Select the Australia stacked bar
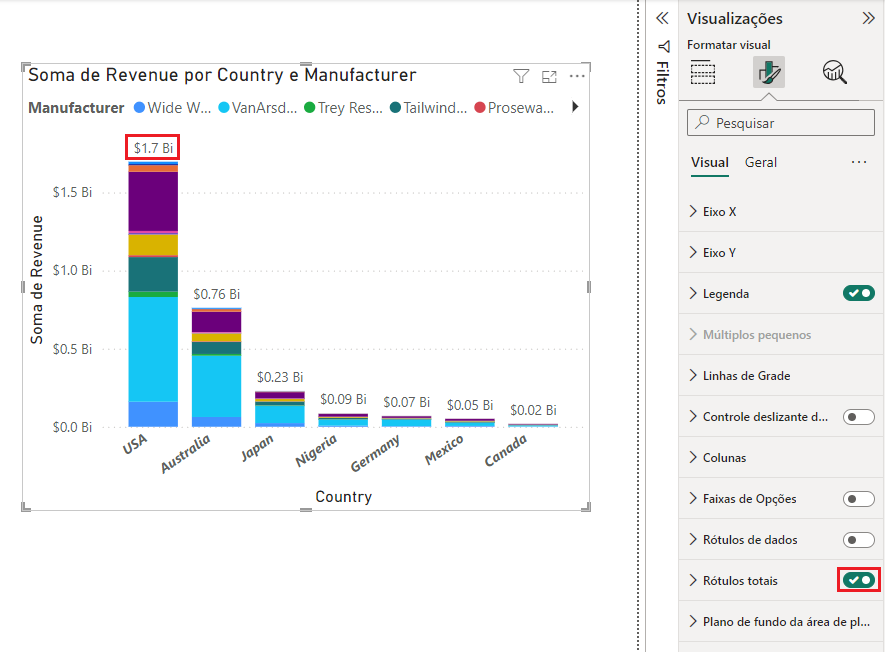 coord(216,367)
